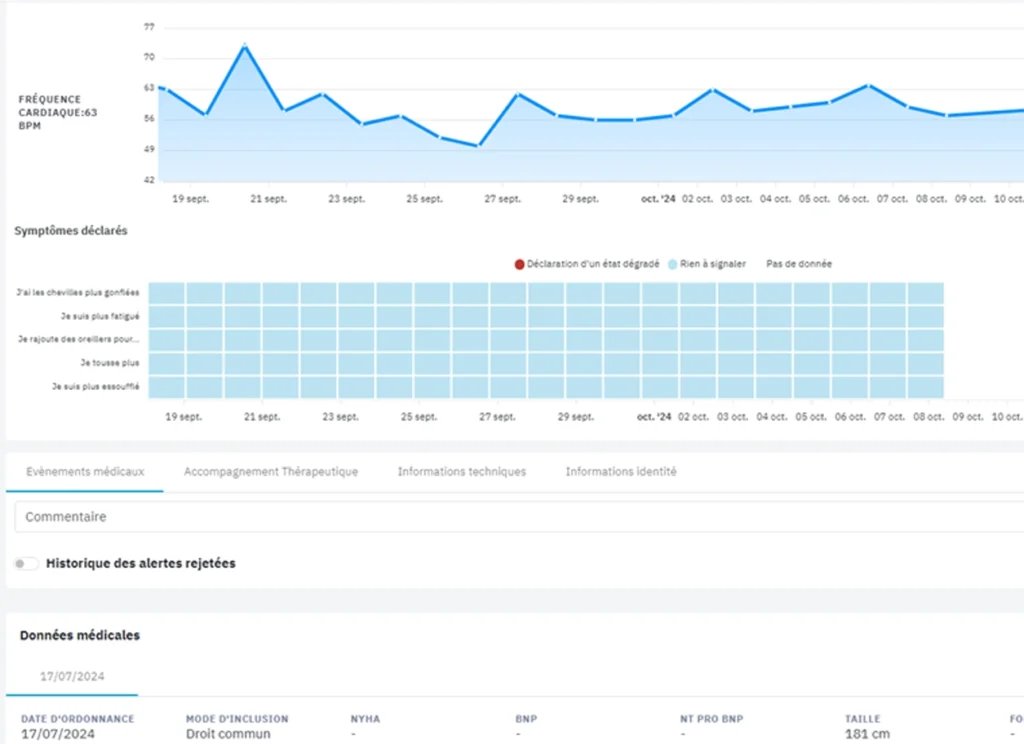
Task: Select the 'Je tousse plus' symptom label
Action: (x=110, y=362)
